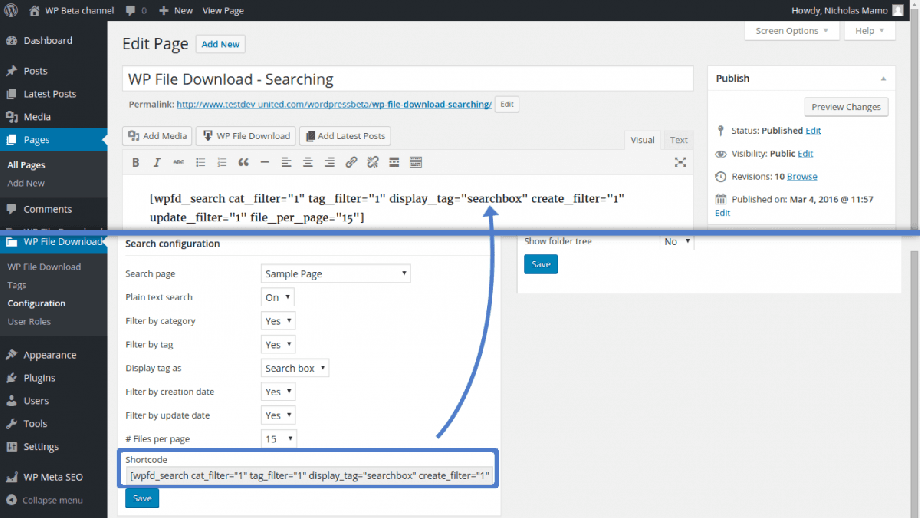Click Add New button beside Edit Page

[x=221, y=44]
